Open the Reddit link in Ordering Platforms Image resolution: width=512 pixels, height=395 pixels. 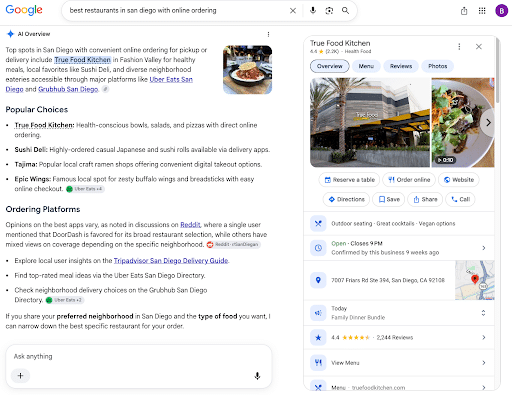pos(190,225)
